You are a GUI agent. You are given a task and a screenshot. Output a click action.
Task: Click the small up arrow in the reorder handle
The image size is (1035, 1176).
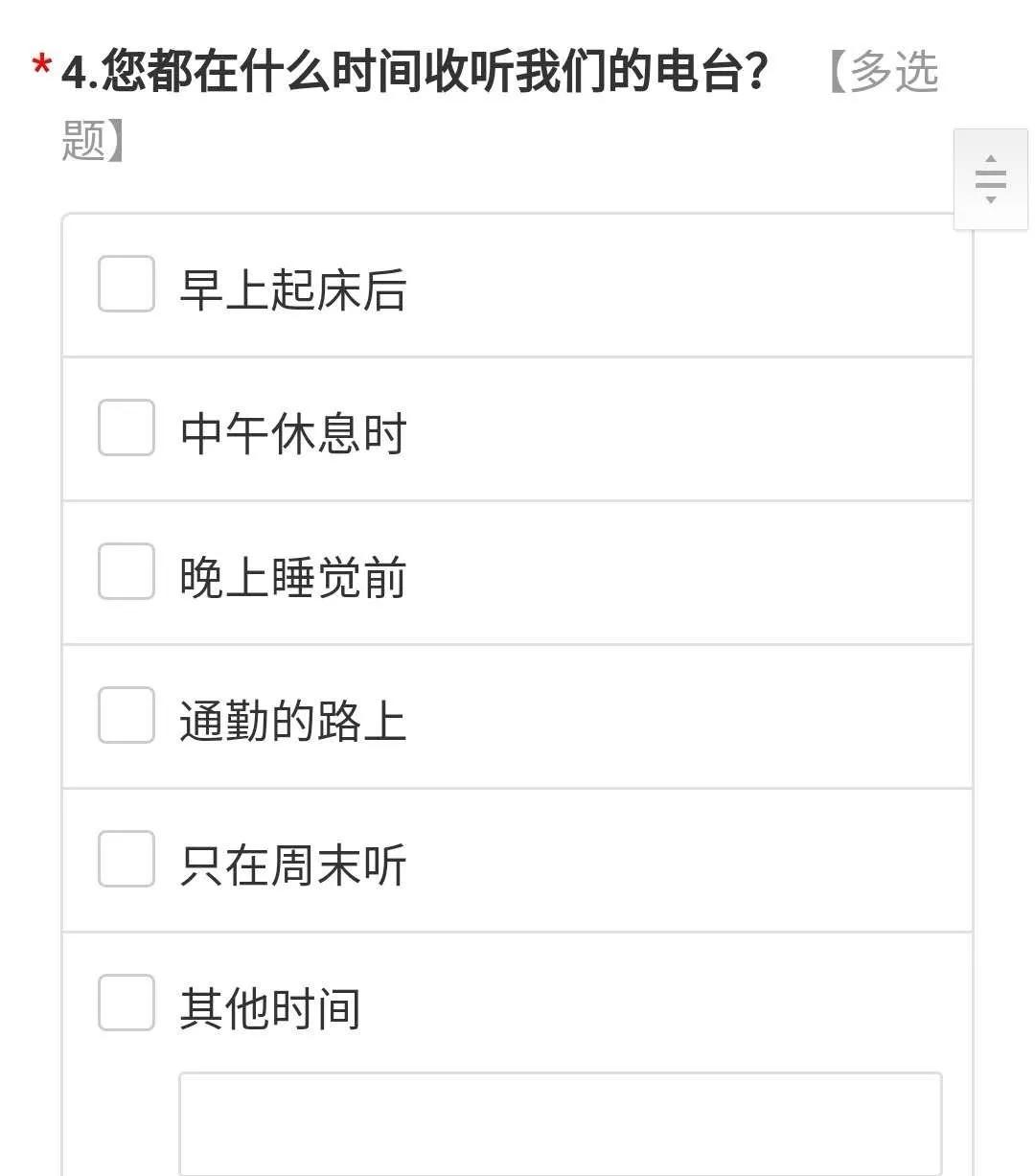pos(991,159)
